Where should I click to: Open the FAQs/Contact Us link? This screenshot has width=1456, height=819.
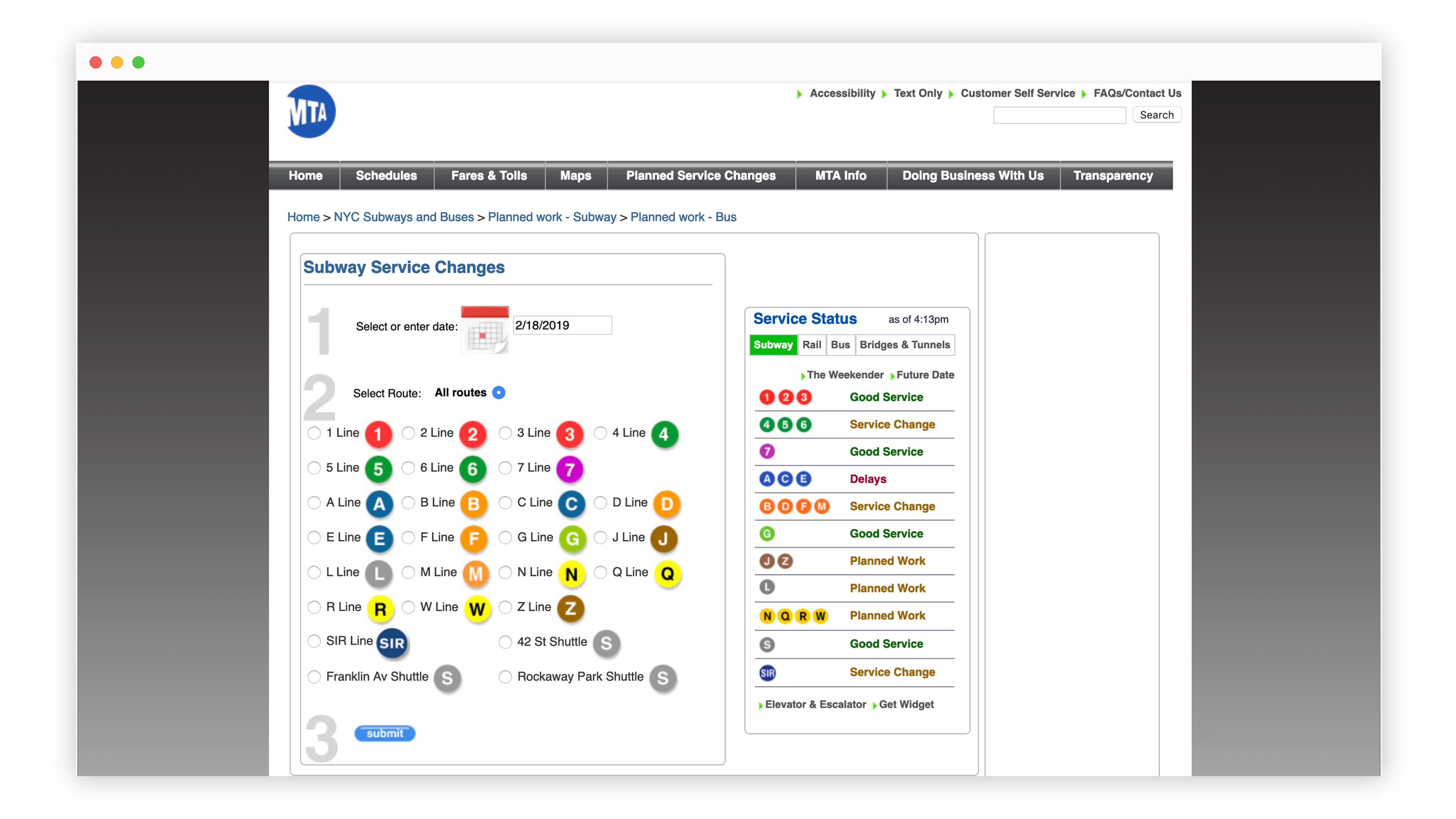coord(1137,93)
